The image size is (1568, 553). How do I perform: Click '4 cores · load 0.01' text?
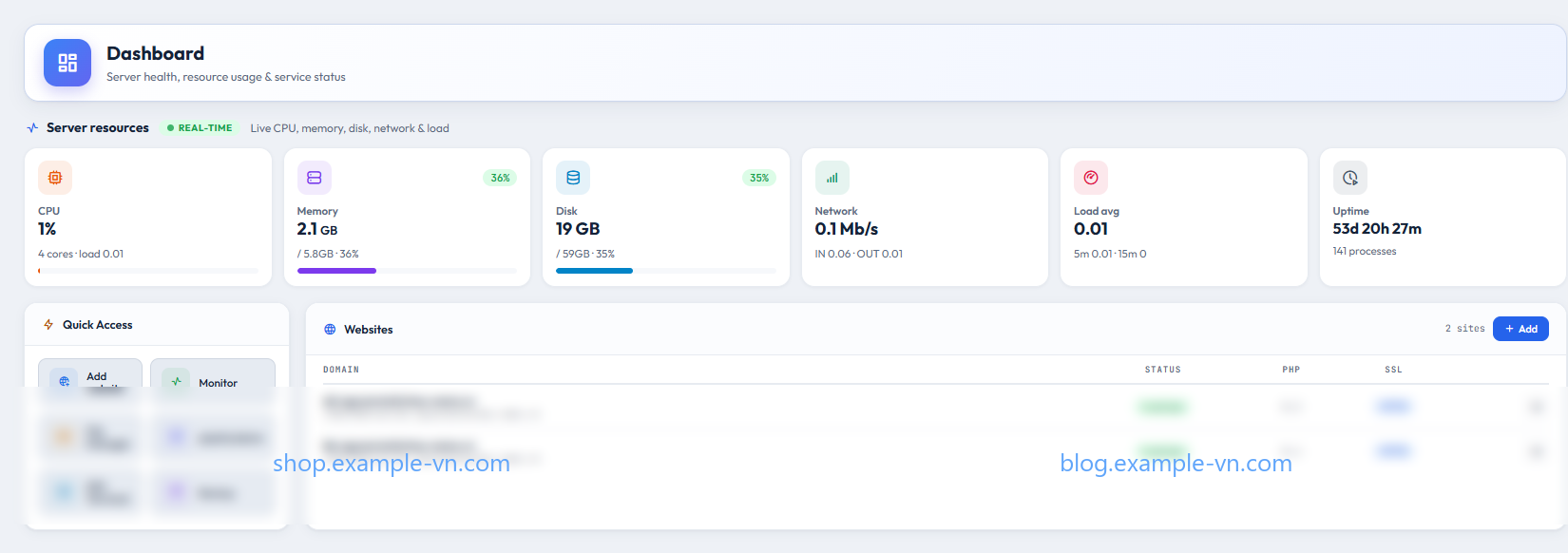click(x=81, y=254)
